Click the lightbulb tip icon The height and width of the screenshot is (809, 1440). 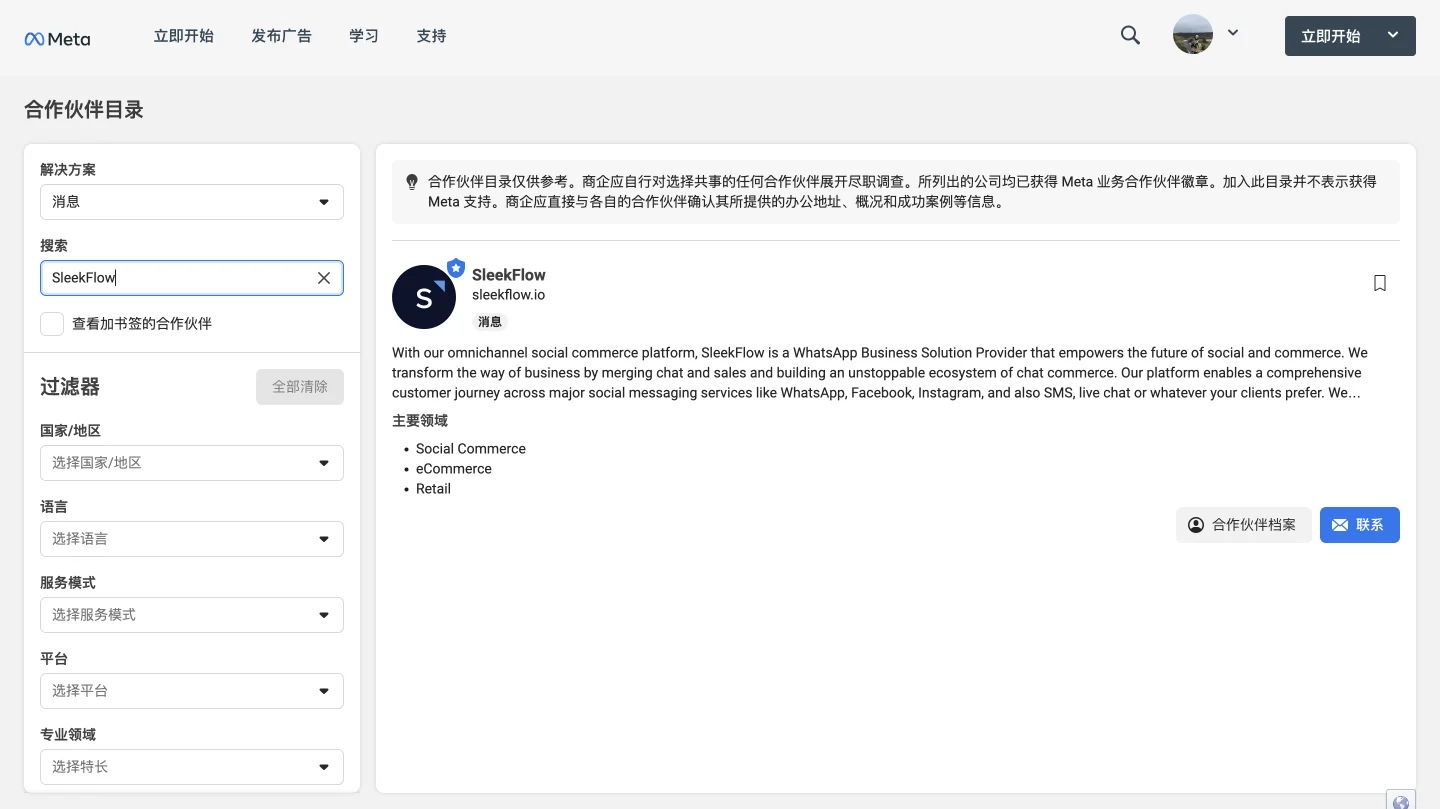412,182
